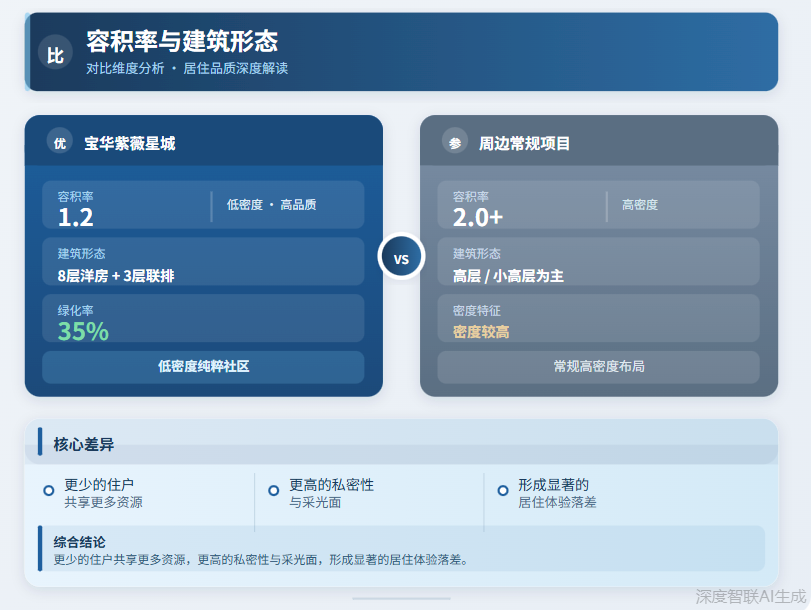Screen dimensions: 811x610
Task: Click subtitle 对比维度分析 · 居住品质深度解读
Action: tap(187, 69)
